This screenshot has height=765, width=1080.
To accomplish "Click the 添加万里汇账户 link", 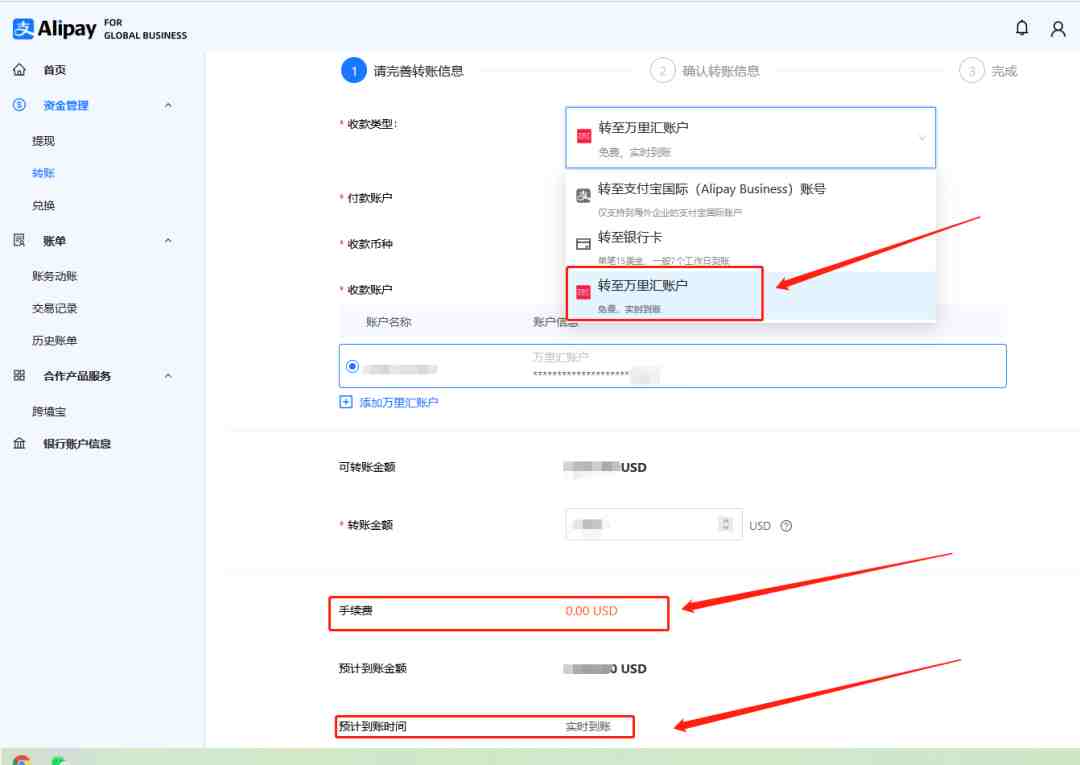I will point(389,402).
